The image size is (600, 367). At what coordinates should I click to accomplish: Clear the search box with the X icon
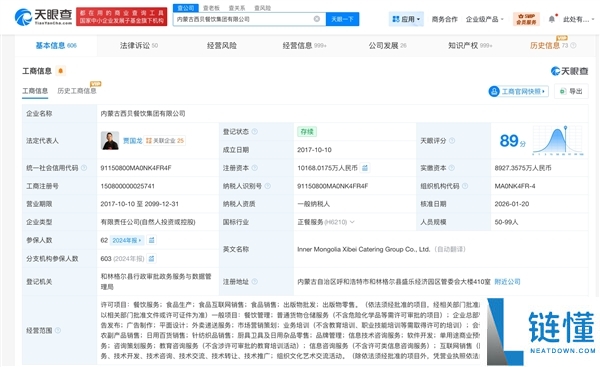317,19
